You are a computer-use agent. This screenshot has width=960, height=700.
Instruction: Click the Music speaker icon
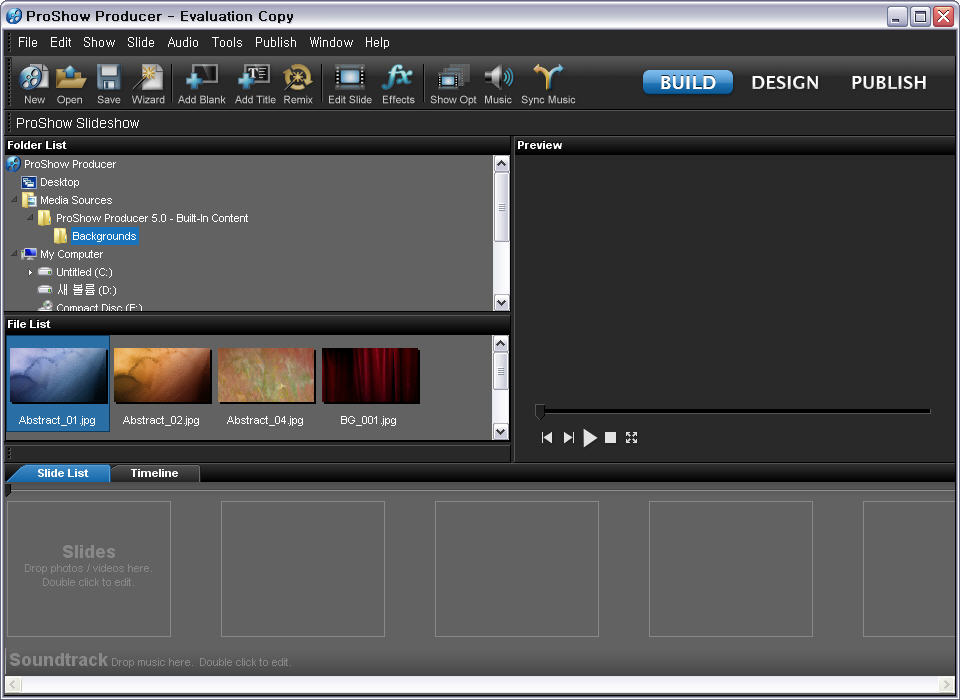tap(498, 84)
